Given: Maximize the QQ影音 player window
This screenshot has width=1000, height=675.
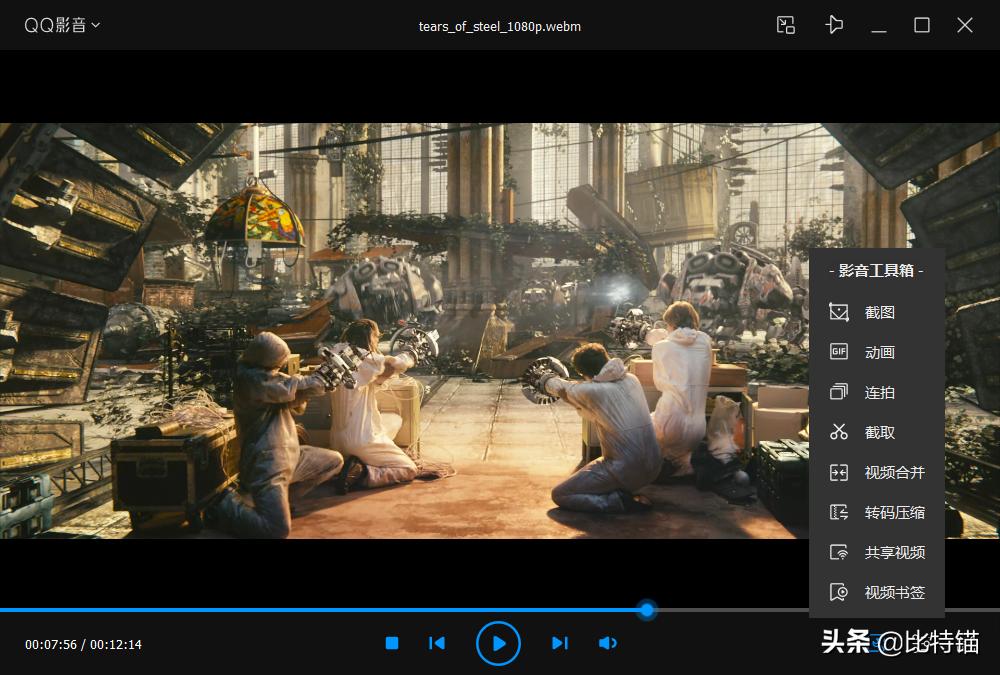Looking at the screenshot, I should (x=922, y=25).
